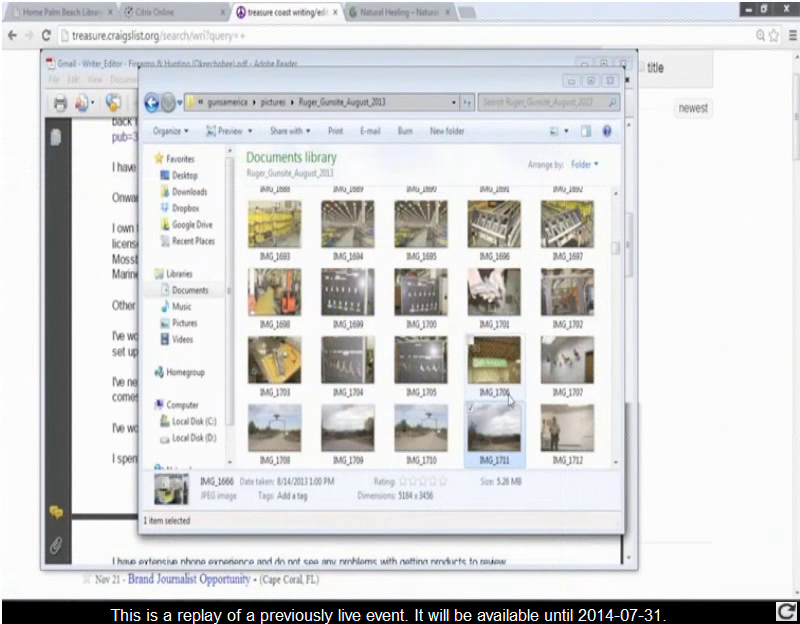Click the zoom magnifier icon in address bar

pos(760,35)
